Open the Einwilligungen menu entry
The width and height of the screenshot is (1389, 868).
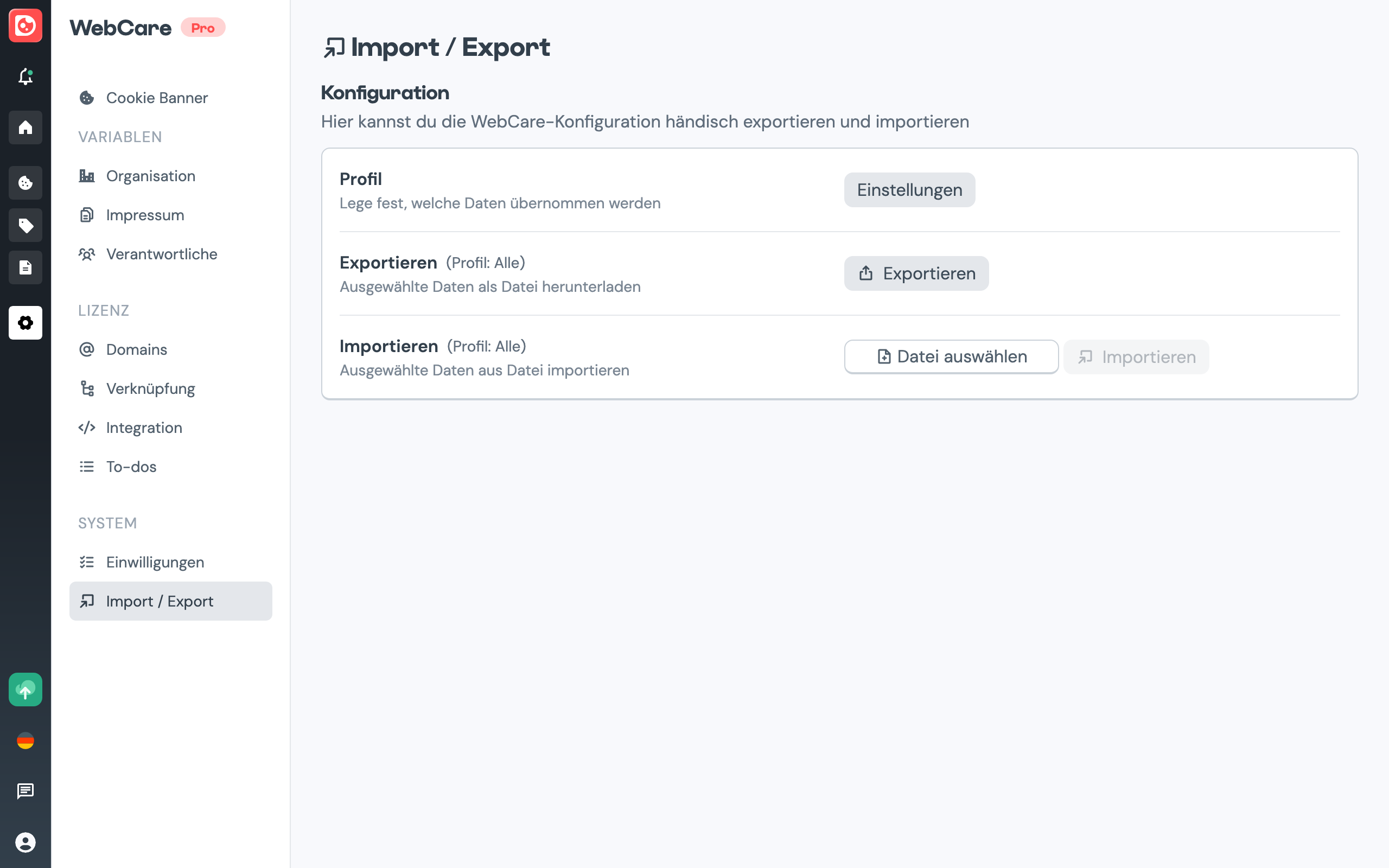click(155, 562)
